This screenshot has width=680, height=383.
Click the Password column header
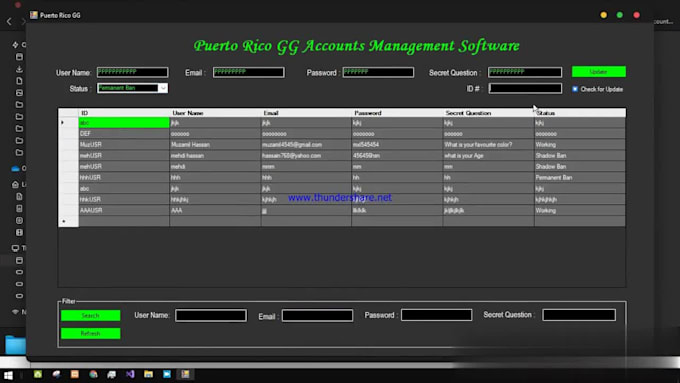pos(397,113)
